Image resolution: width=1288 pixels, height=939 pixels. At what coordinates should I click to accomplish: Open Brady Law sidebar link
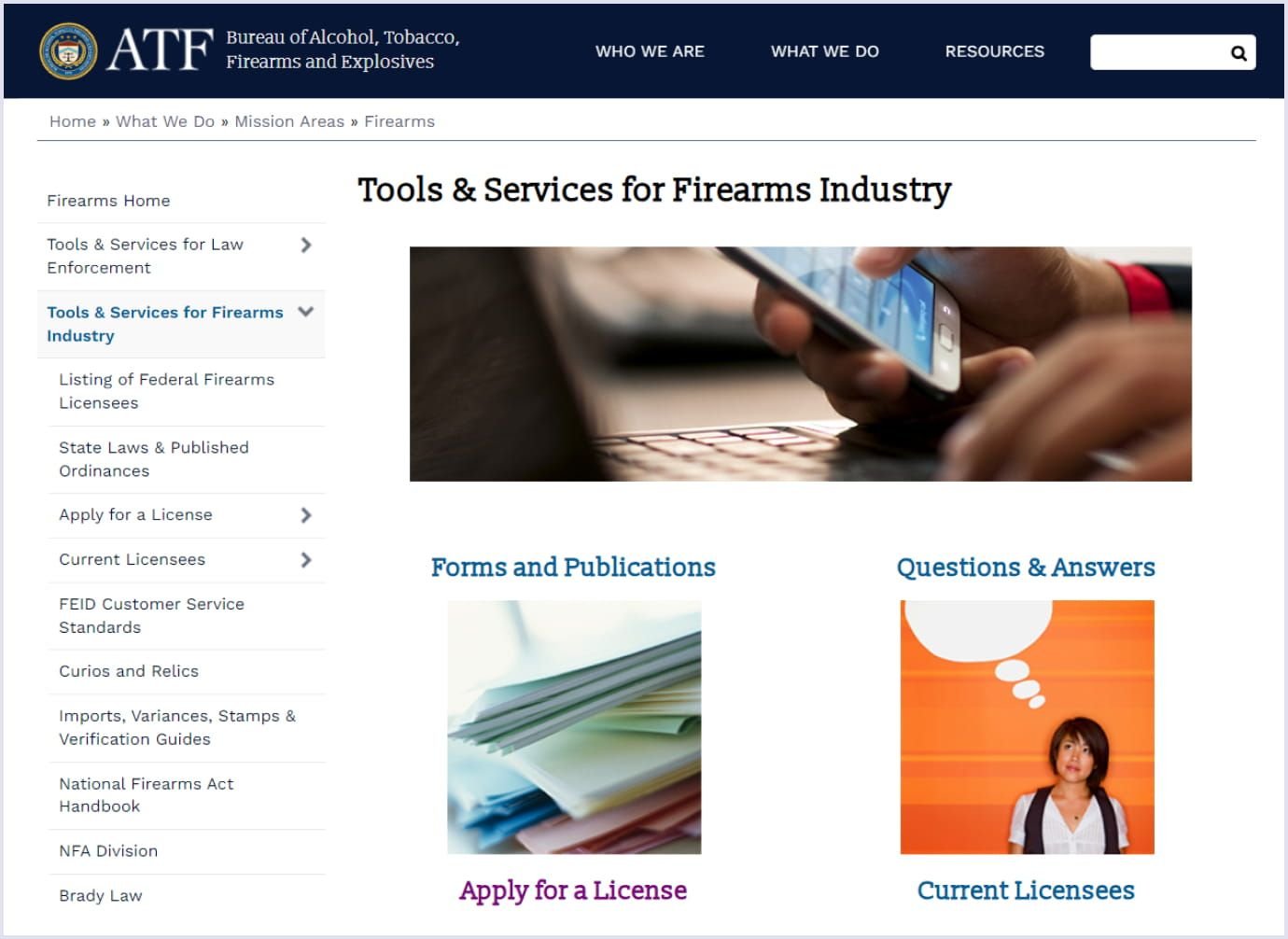point(101,896)
